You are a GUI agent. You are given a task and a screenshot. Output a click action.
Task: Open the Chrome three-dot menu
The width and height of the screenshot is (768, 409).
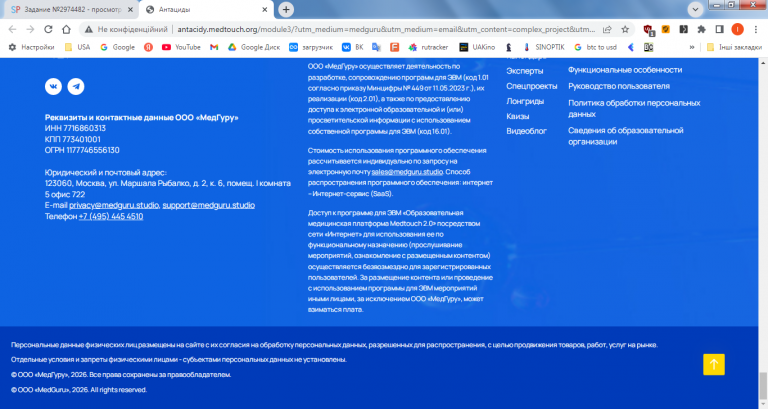coord(756,29)
